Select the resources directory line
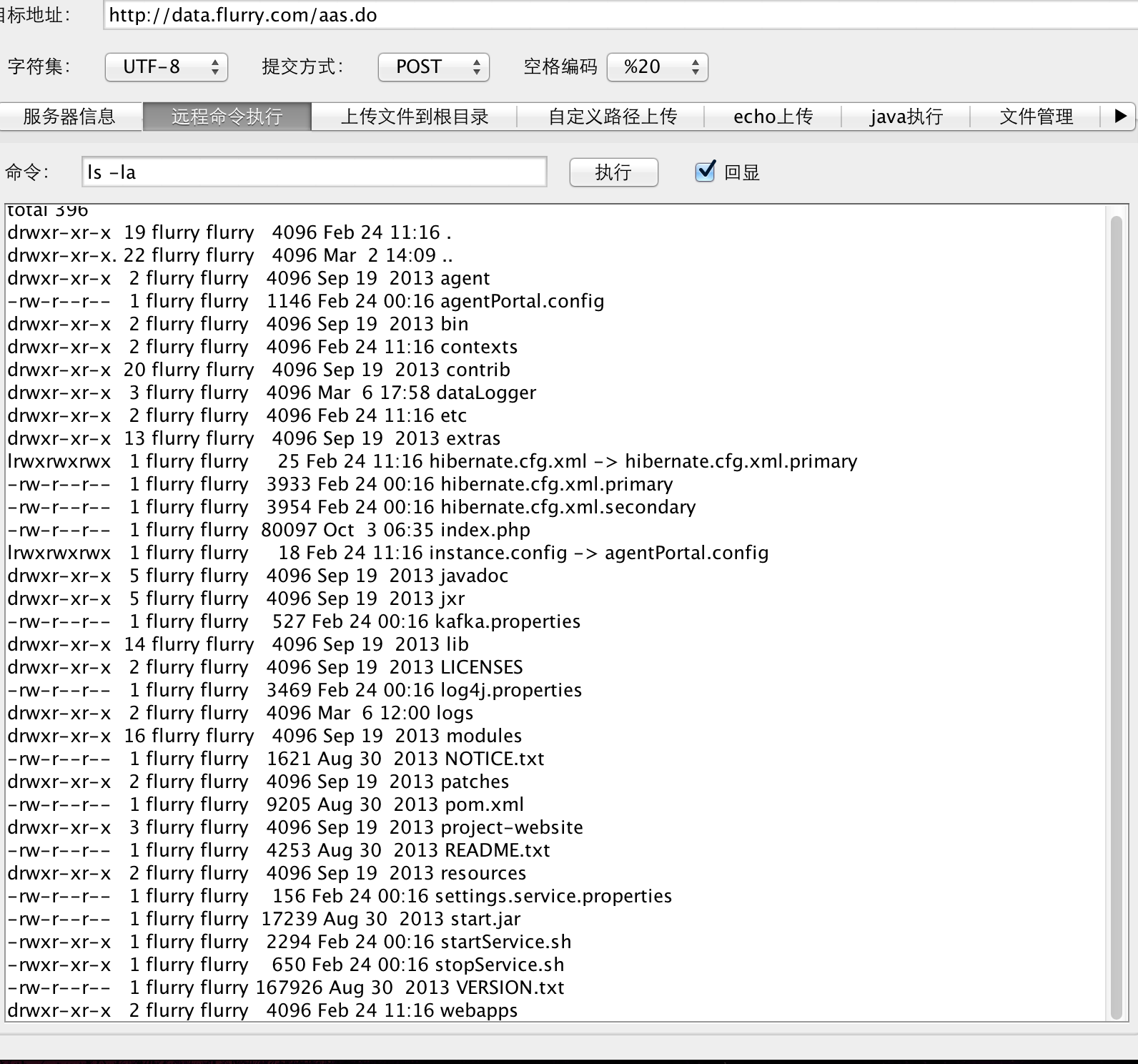 tap(267, 873)
